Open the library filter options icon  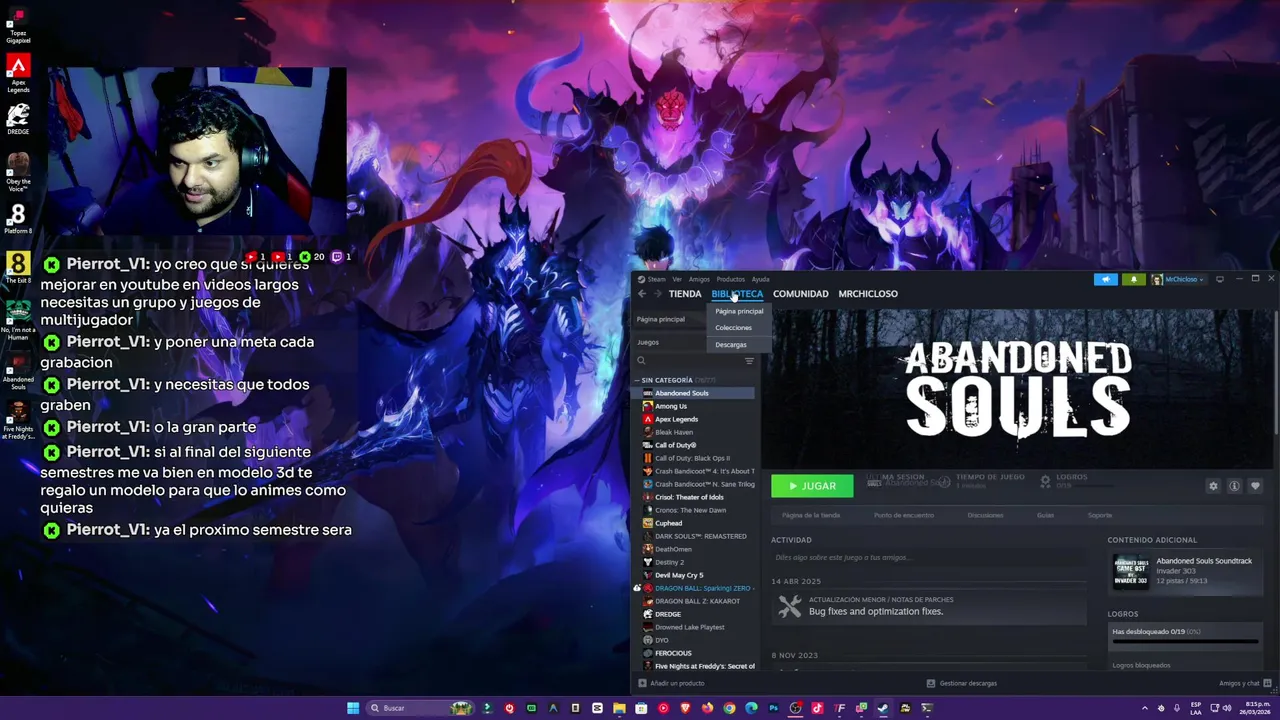[x=749, y=361]
